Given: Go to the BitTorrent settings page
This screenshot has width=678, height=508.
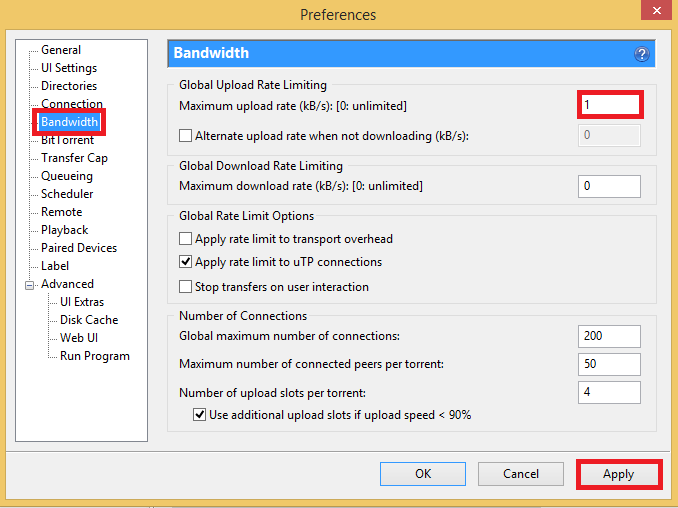Looking at the screenshot, I should pos(67,140).
